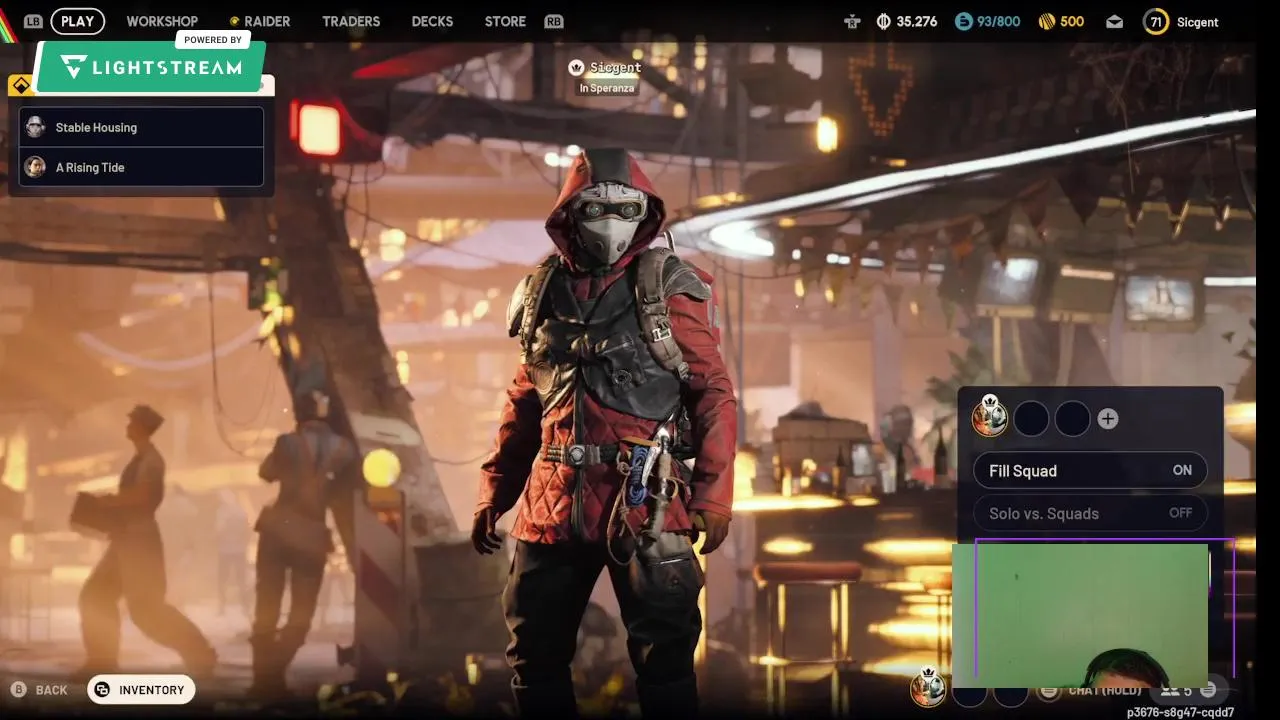Screen dimensions: 1280x720
Task: Open the Sicgent profile name in top bar
Action: pos(1197,22)
